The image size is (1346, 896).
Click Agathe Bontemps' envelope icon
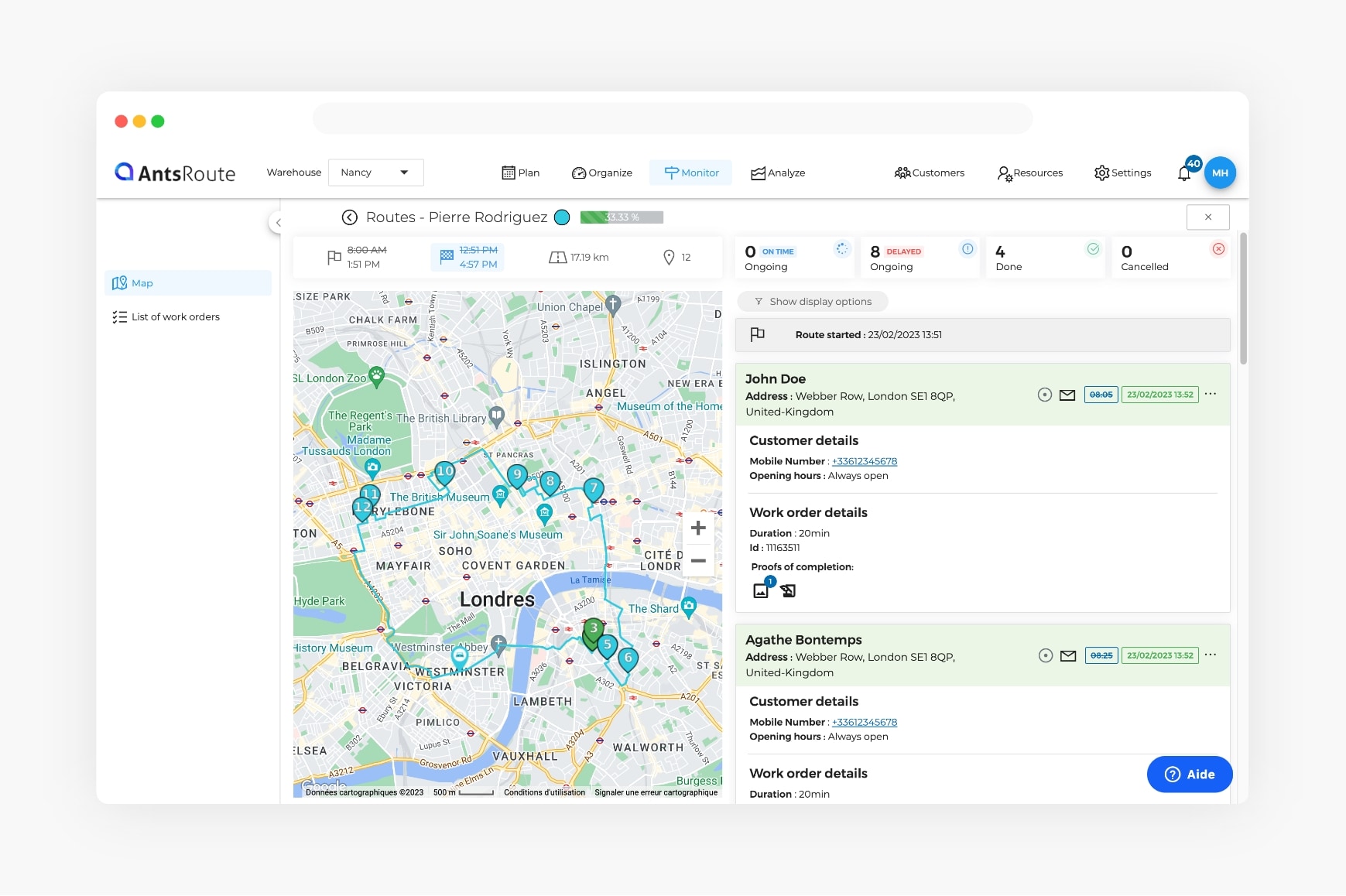[1068, 655]
